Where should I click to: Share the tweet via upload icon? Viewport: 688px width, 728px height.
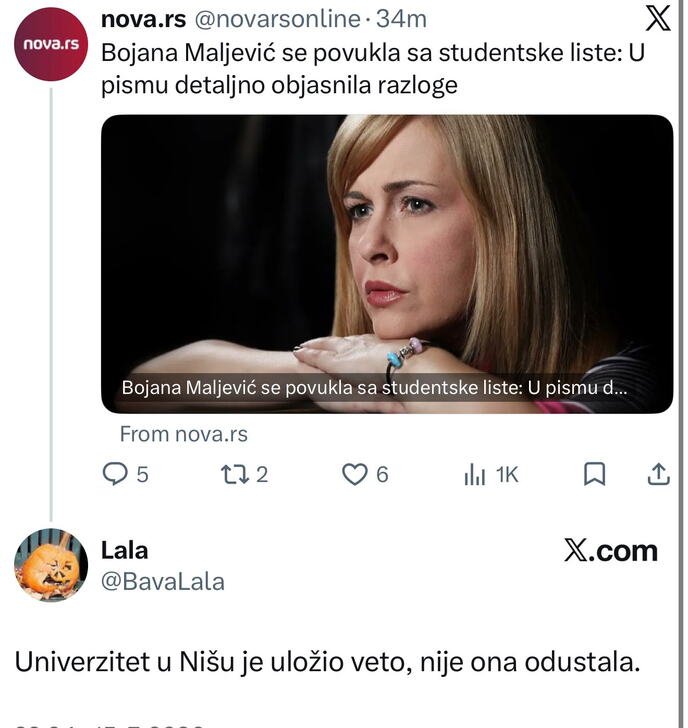[x=658, y=474]
